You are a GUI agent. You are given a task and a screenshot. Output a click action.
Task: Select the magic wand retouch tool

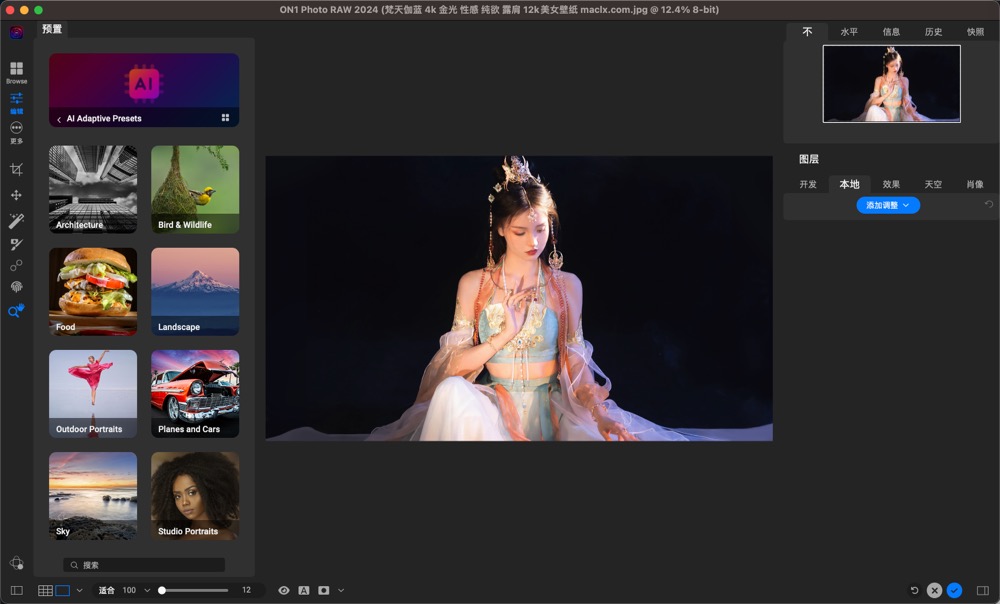pos(16,220)
